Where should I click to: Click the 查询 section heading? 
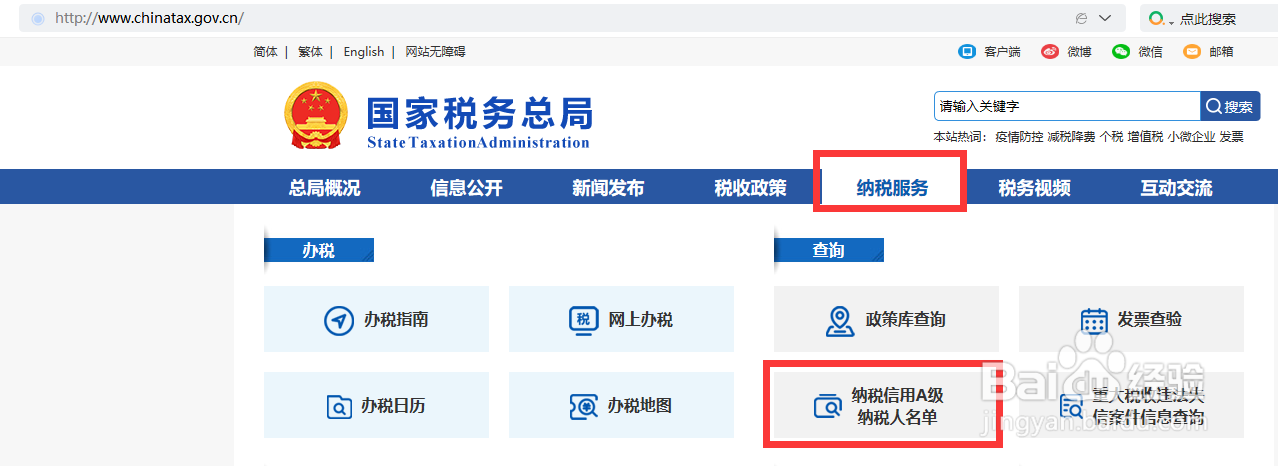(x=828, y=250)
